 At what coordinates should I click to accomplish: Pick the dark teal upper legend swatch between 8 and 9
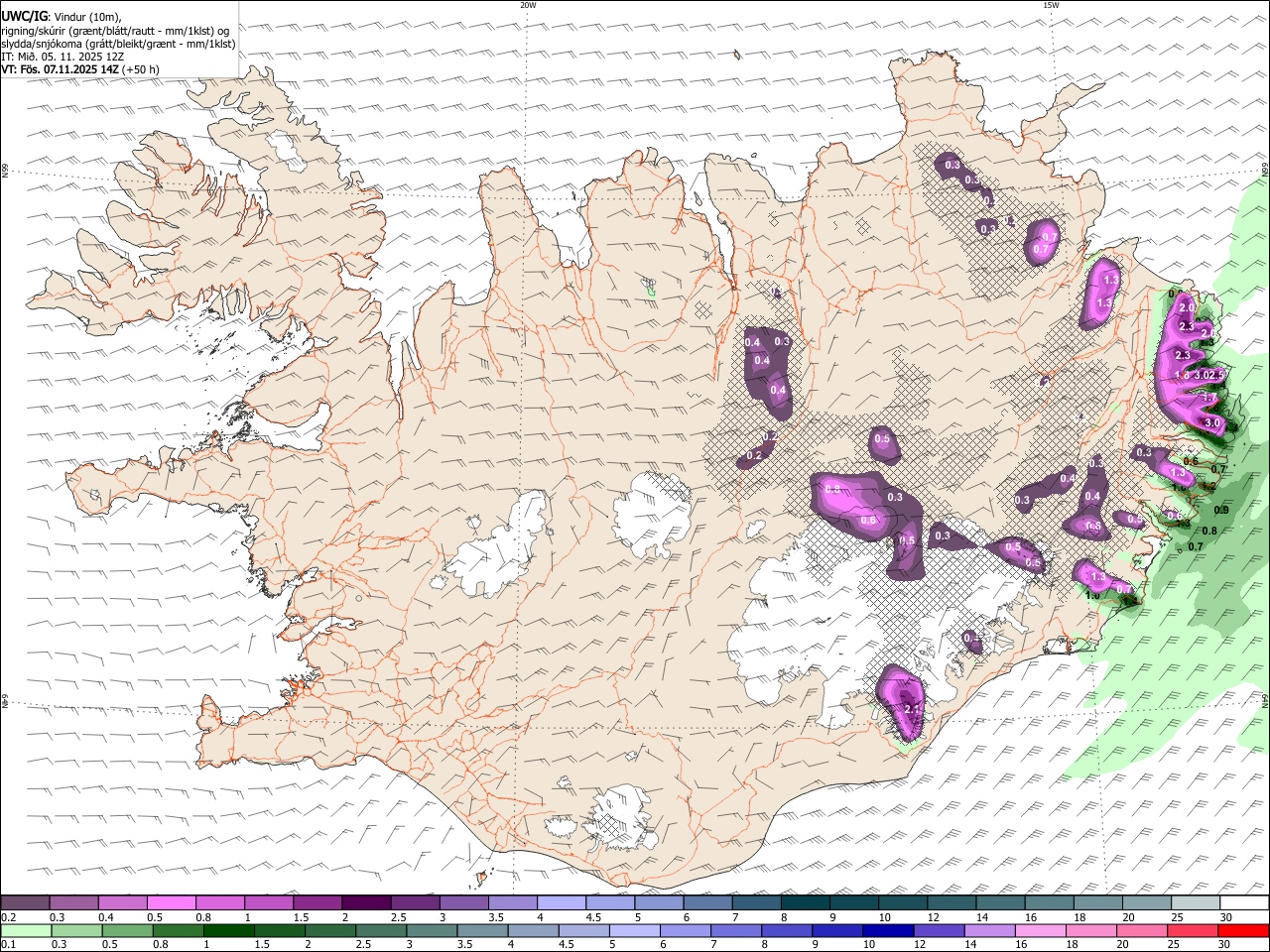pos(805,902)
